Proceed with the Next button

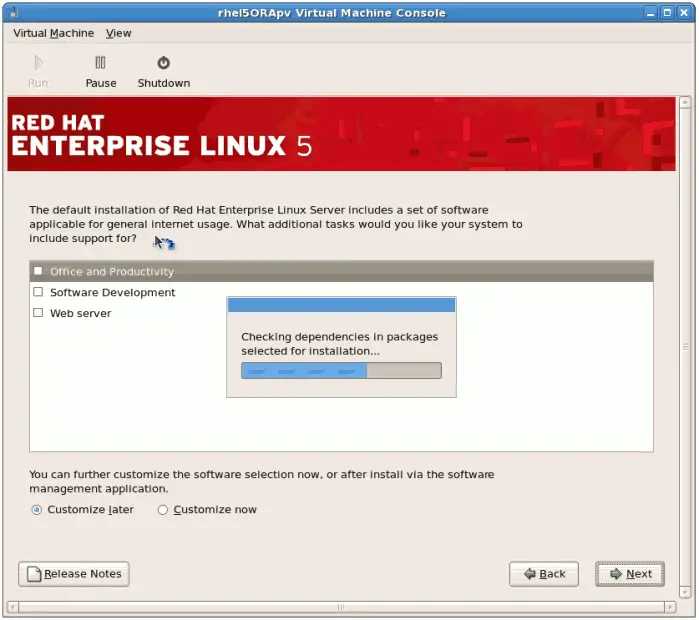[630, 574]
